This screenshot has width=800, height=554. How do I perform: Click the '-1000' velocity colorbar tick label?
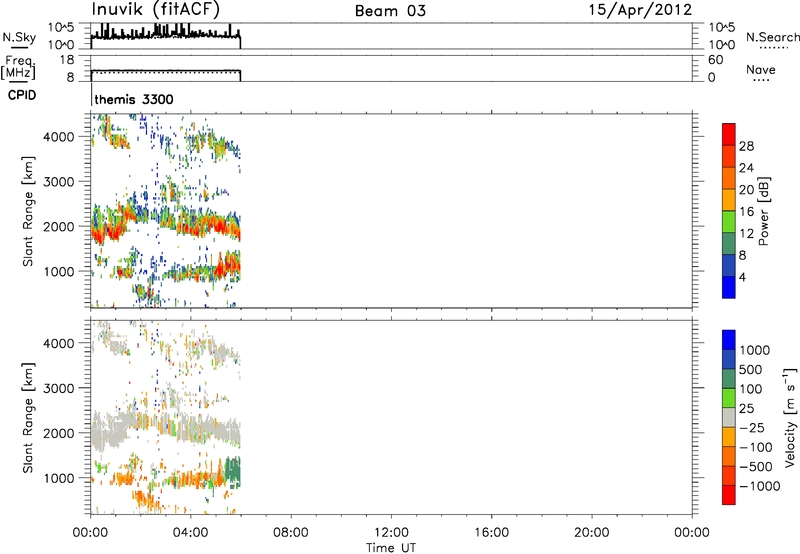point(759,486)
